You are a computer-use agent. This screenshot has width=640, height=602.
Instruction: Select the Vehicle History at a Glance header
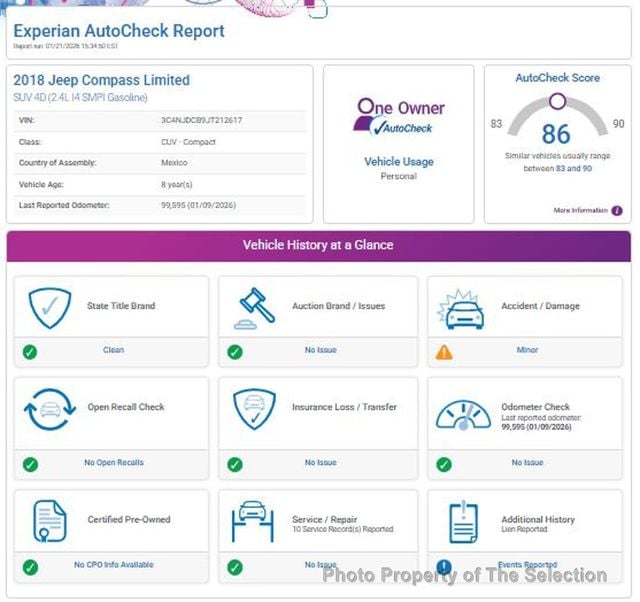[319, 245]
